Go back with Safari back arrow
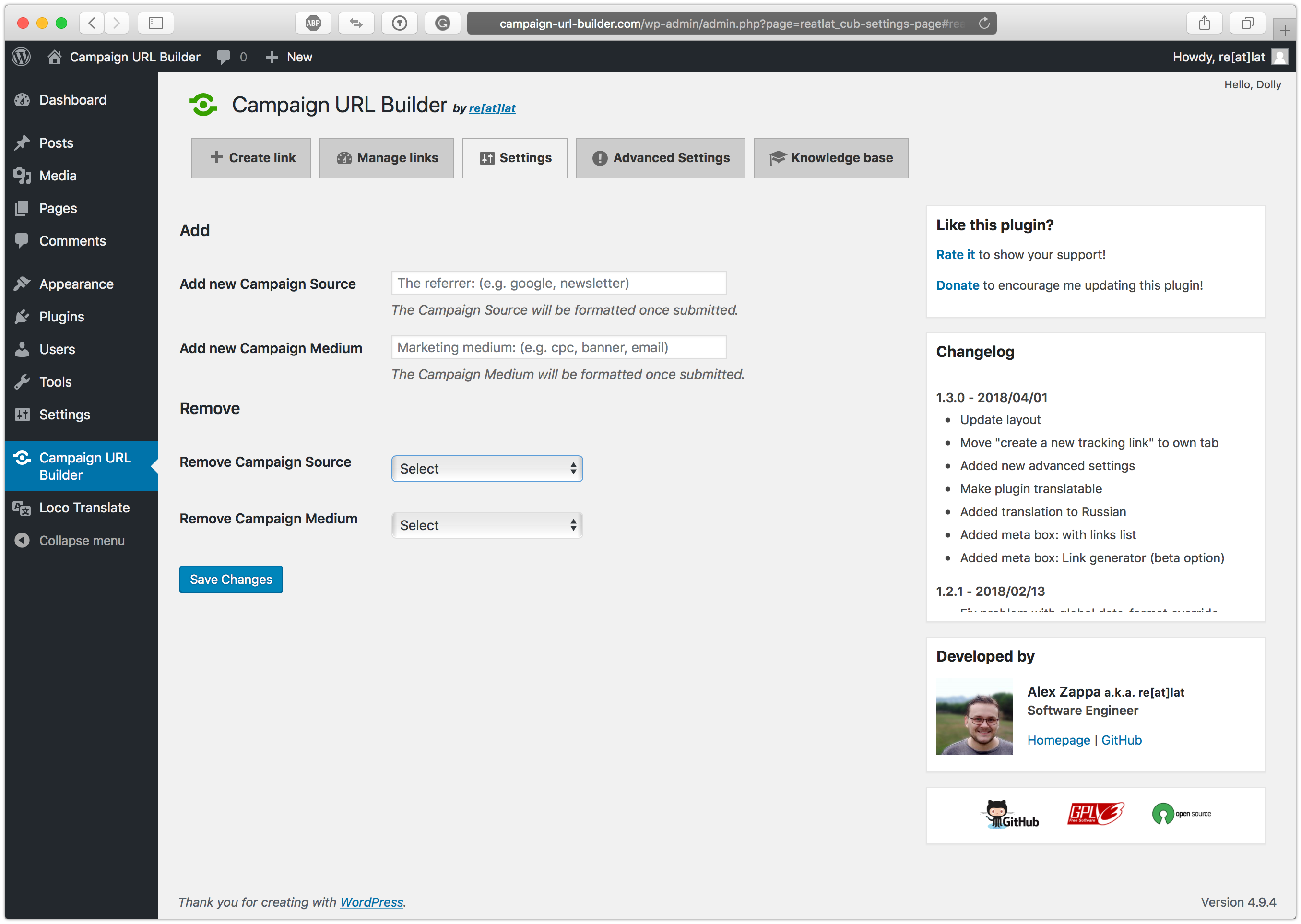 click(x=92, y=24)
